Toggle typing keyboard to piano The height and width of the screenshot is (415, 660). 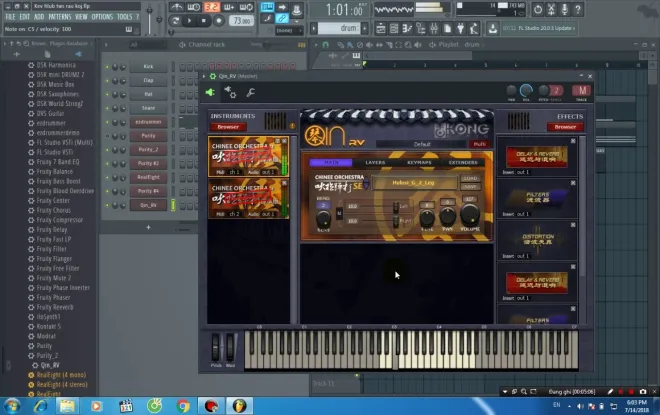267,7
